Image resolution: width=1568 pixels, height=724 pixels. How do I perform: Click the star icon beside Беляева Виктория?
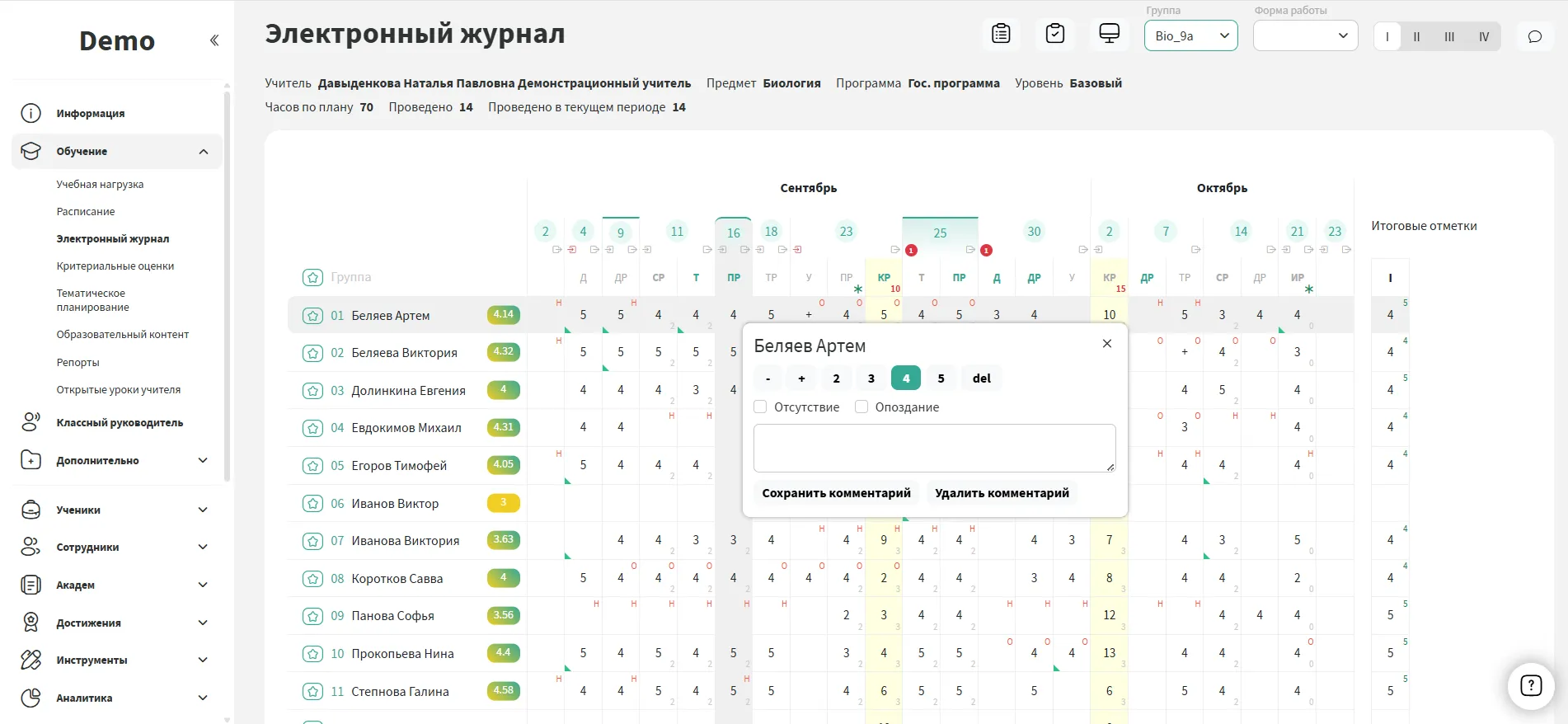312,353
